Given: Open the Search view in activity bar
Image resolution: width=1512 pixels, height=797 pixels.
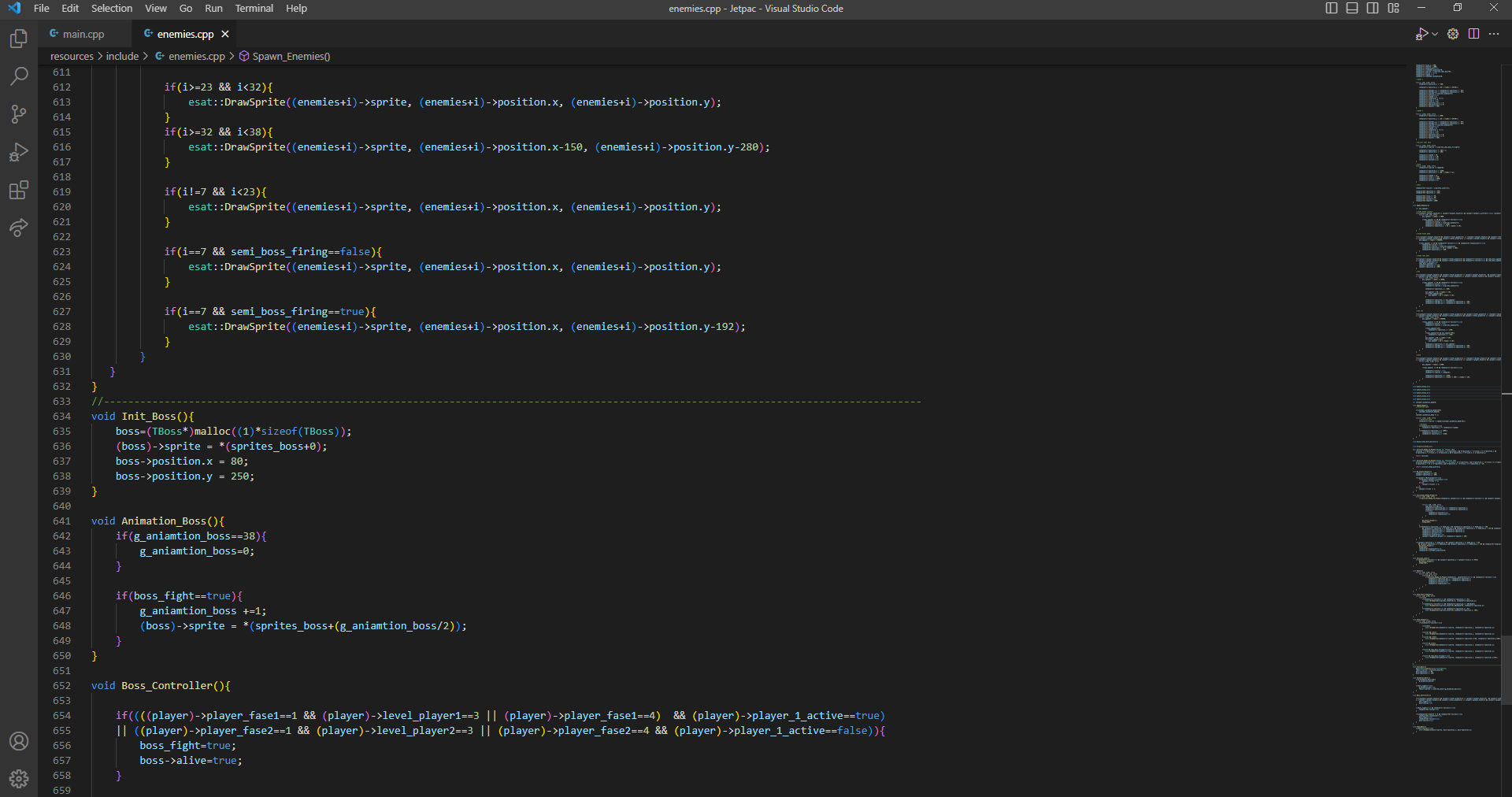Looking at the screenshot, I should coord(19,76).
